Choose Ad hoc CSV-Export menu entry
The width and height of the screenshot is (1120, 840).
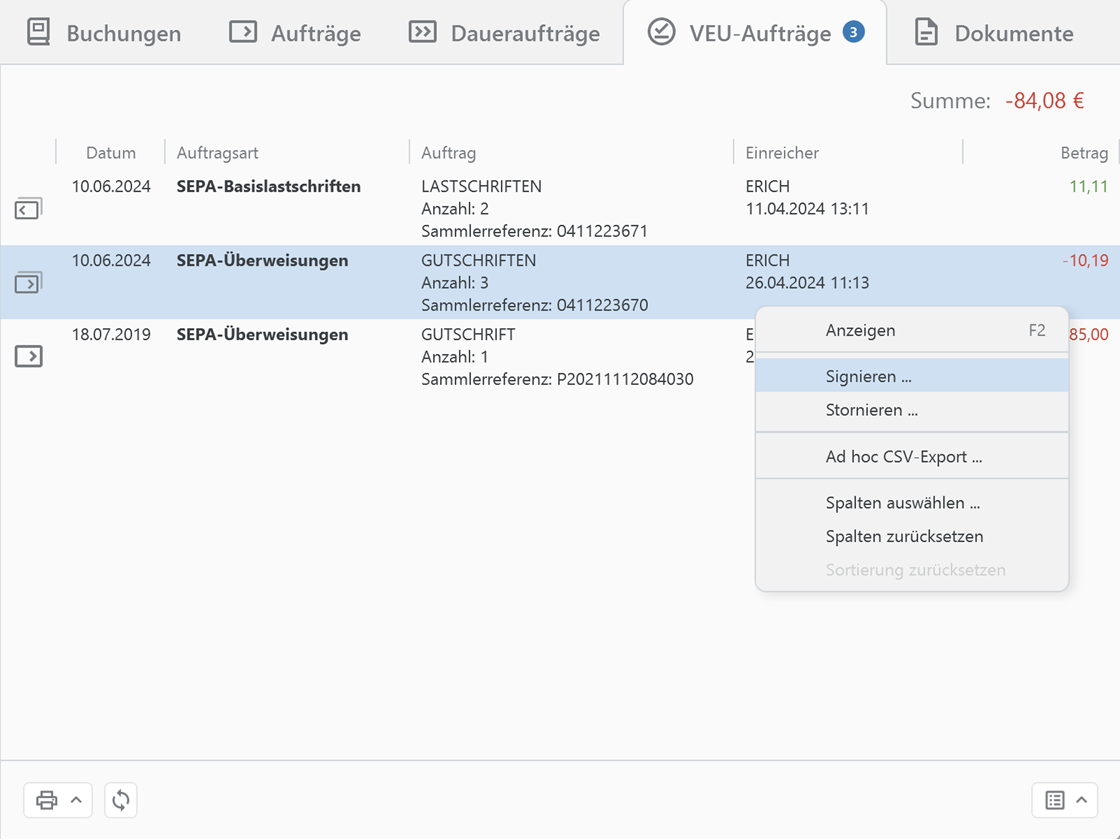pyautogui.click(x=903, y=457)
